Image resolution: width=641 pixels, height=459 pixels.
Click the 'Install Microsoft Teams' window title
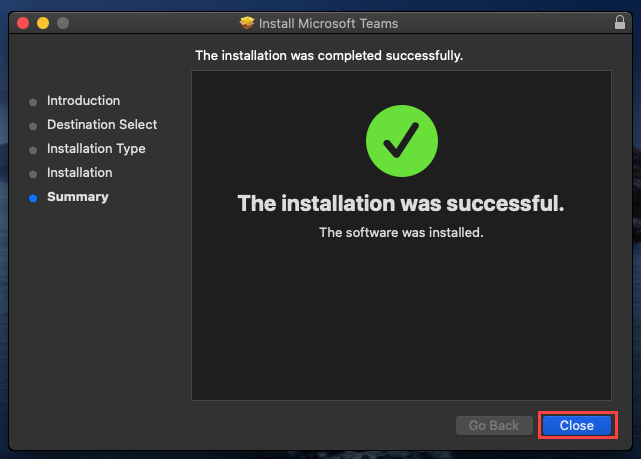click(328, 23)
